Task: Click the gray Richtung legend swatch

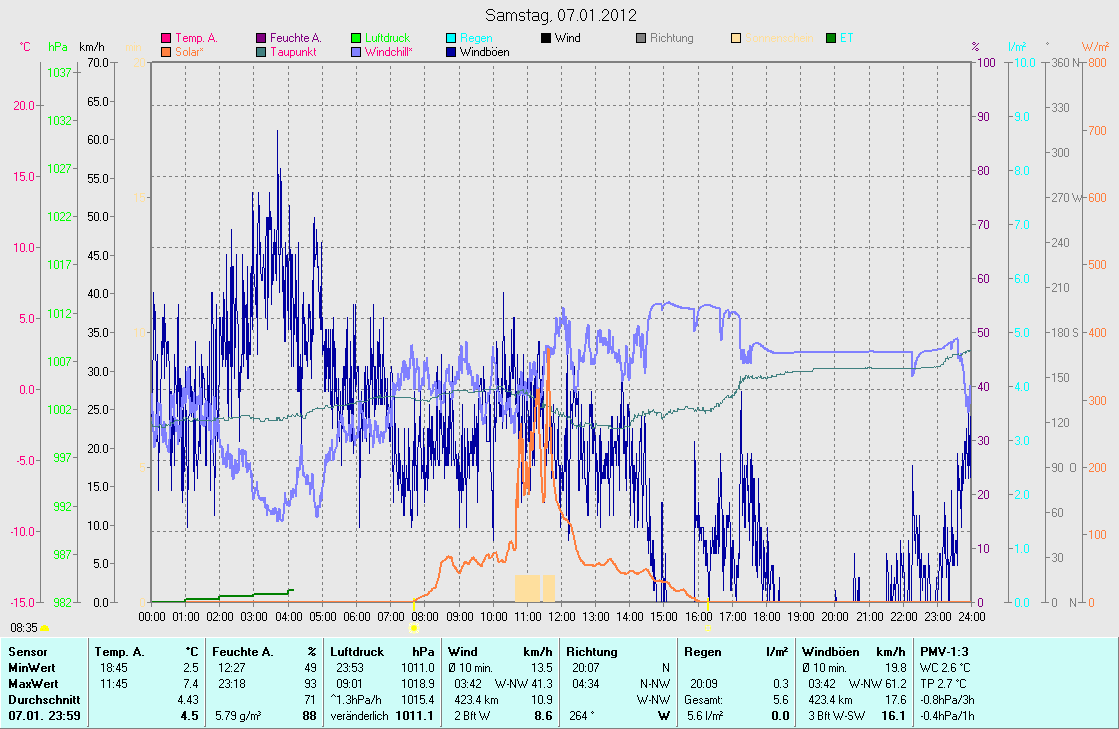Action: [x=641, y=38]
